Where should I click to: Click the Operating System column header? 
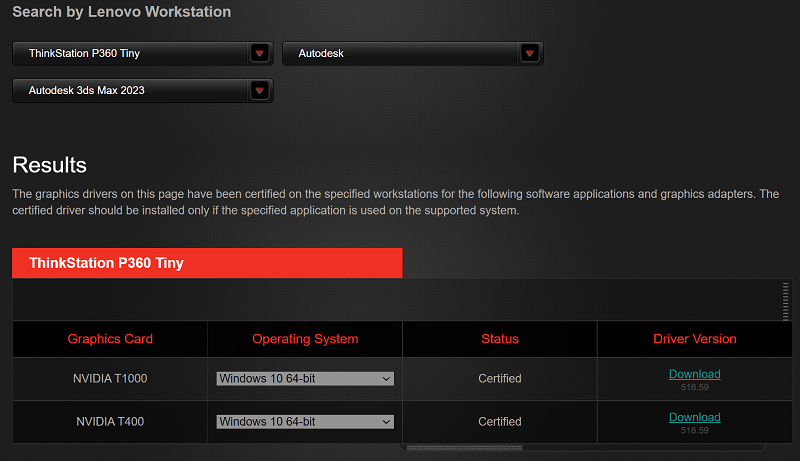(305, 339)
